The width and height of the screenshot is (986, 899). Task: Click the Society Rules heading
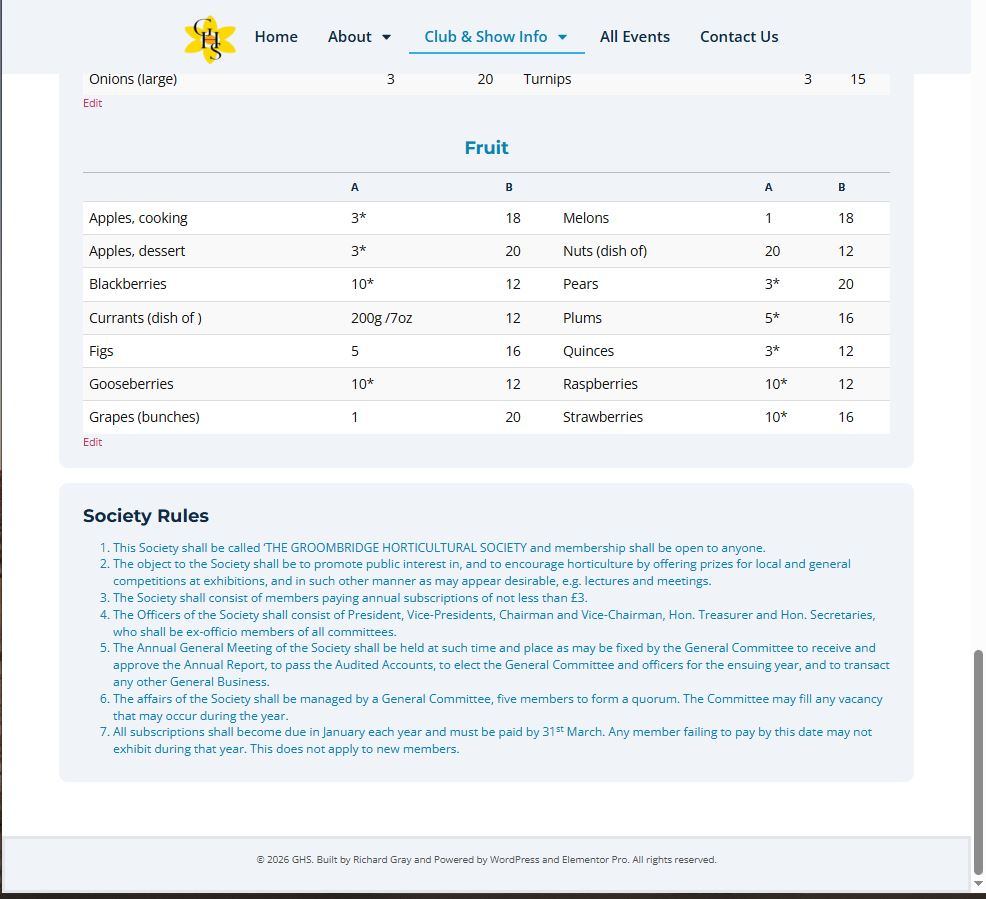[x=146, y=516]
